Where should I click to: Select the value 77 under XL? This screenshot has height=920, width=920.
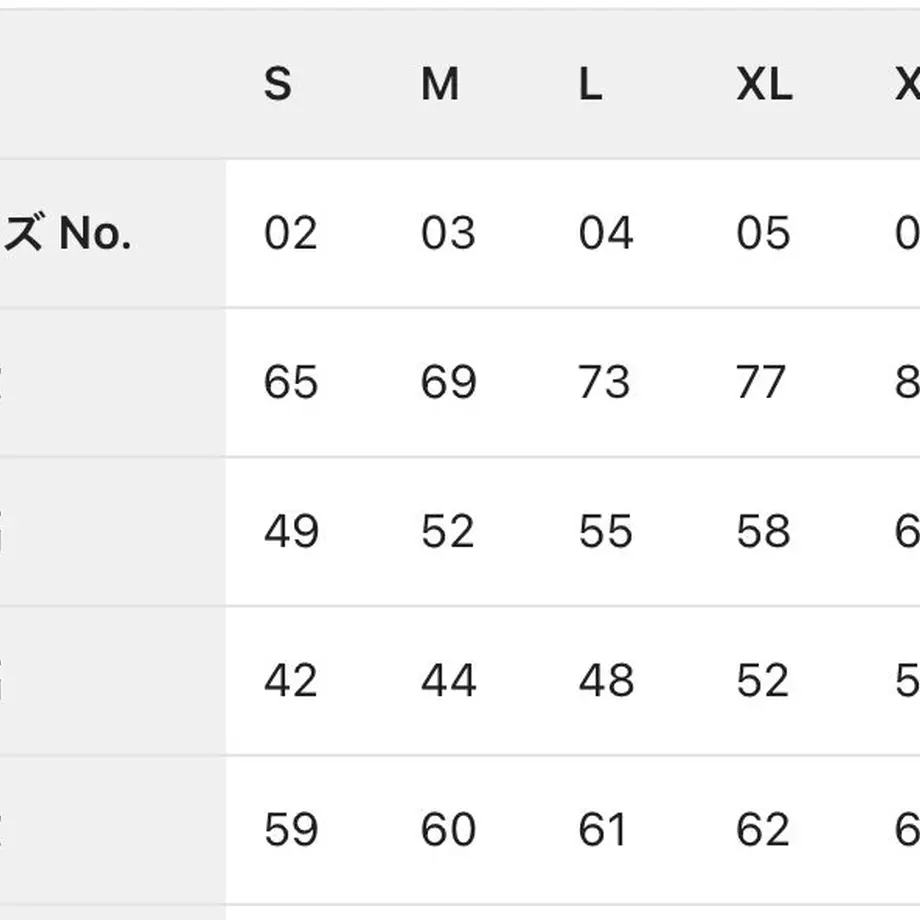click(x=761, y=382)
